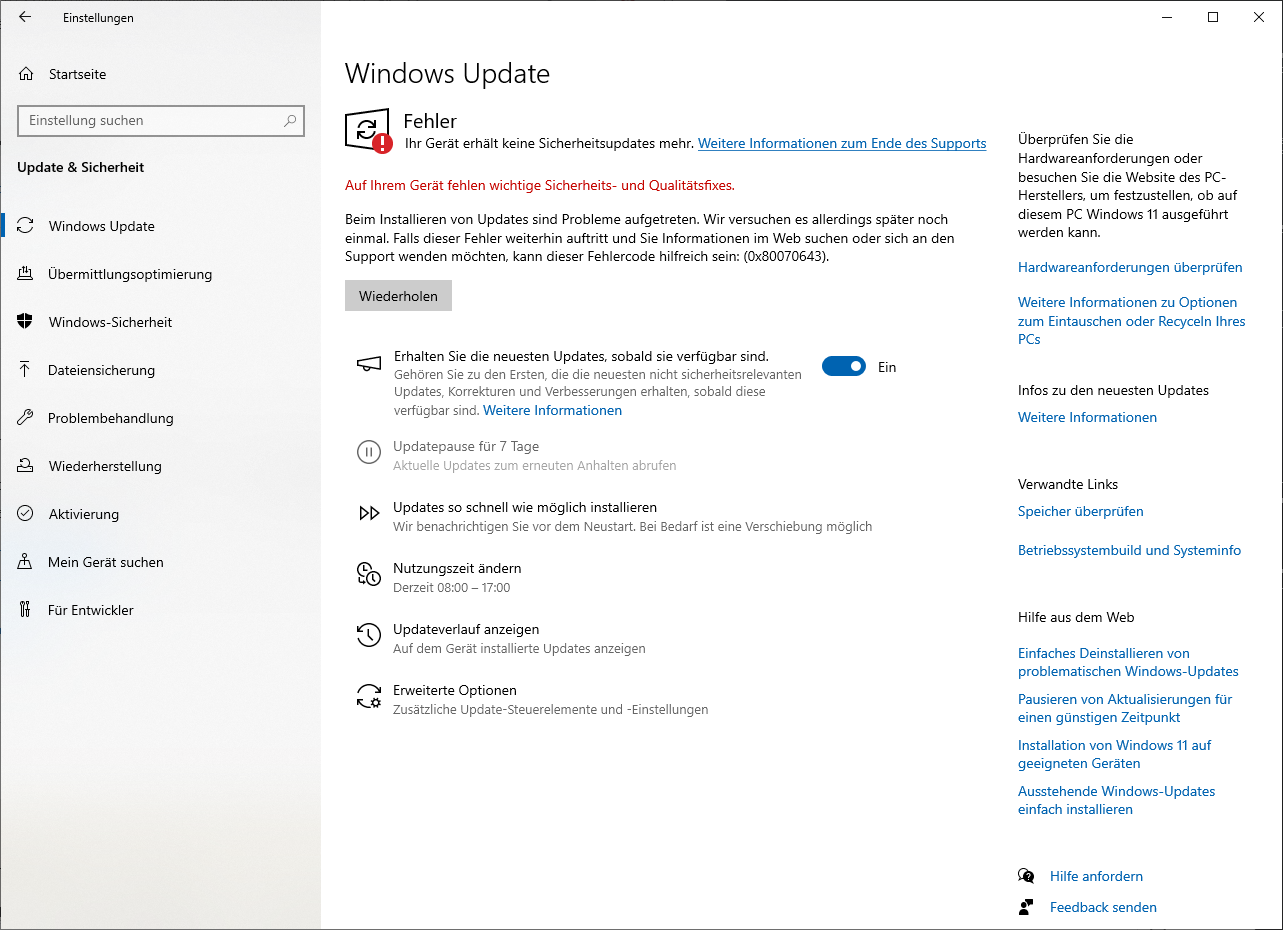Open Betriebssystembuild und Systeminfo link
The height and width of the screenshot is (930, 1283).
(x=1129, y=550)
